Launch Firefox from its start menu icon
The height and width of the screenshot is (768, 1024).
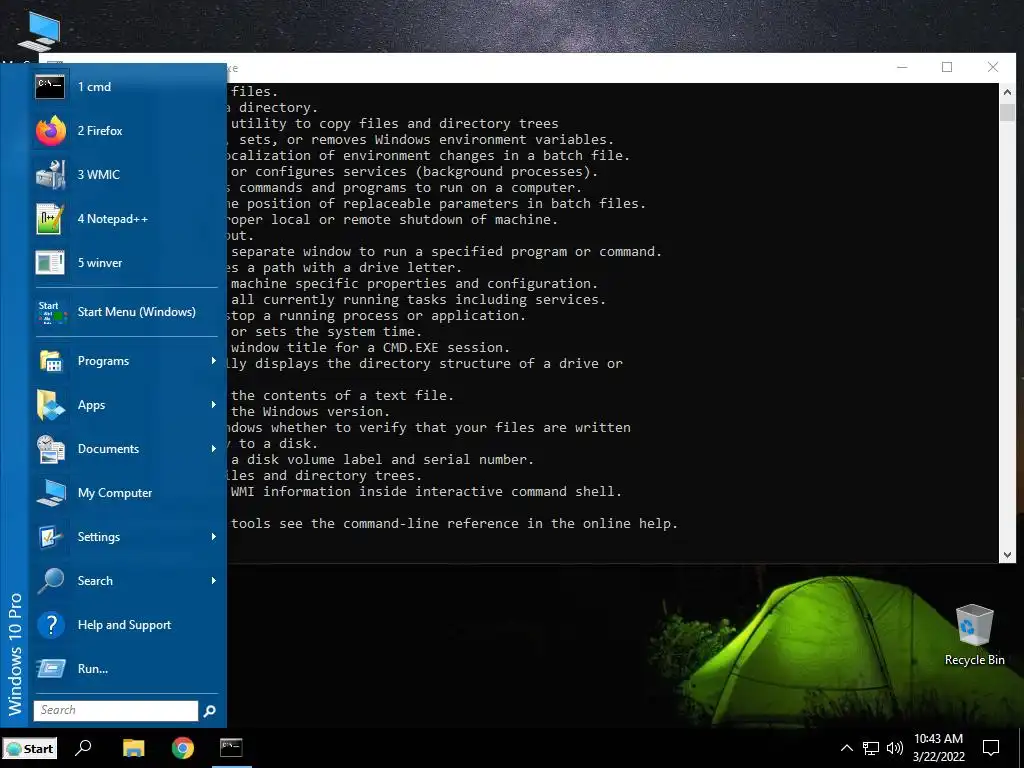pos(50,131)
